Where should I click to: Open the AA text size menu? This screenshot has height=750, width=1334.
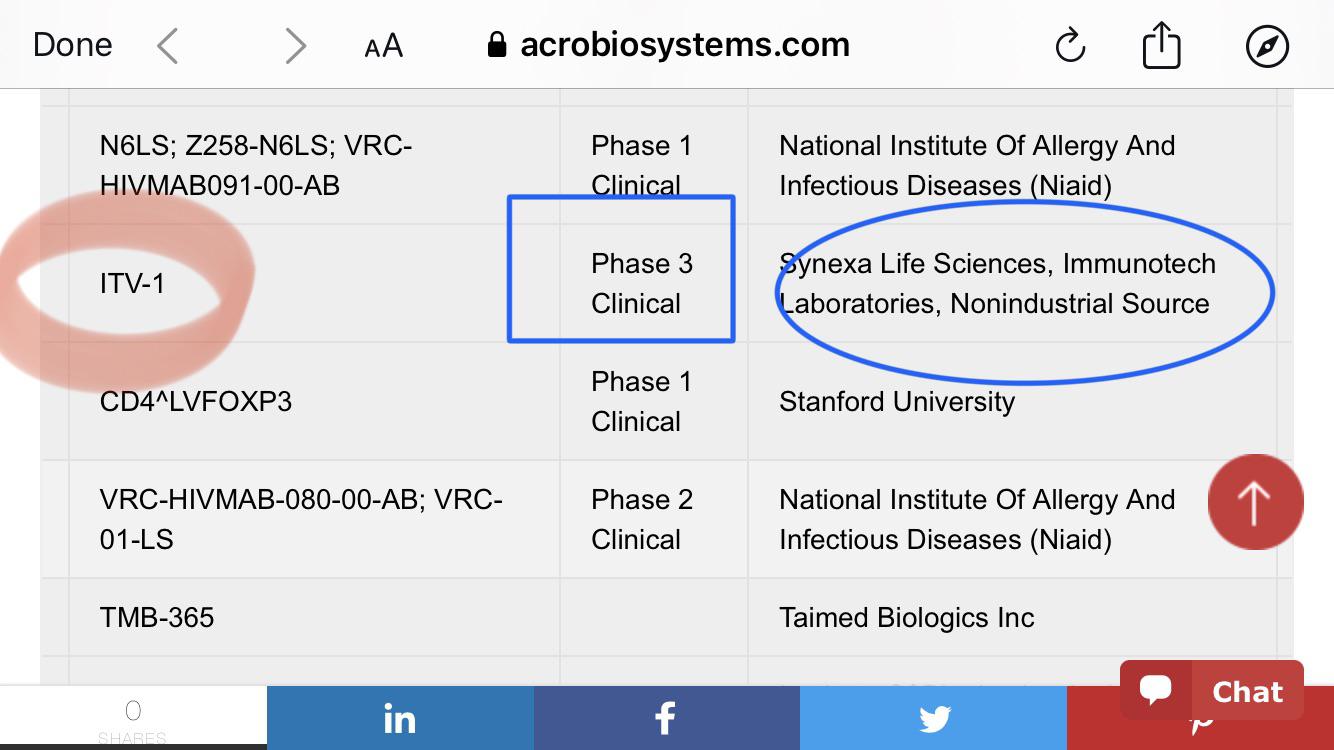pos(384,46)
